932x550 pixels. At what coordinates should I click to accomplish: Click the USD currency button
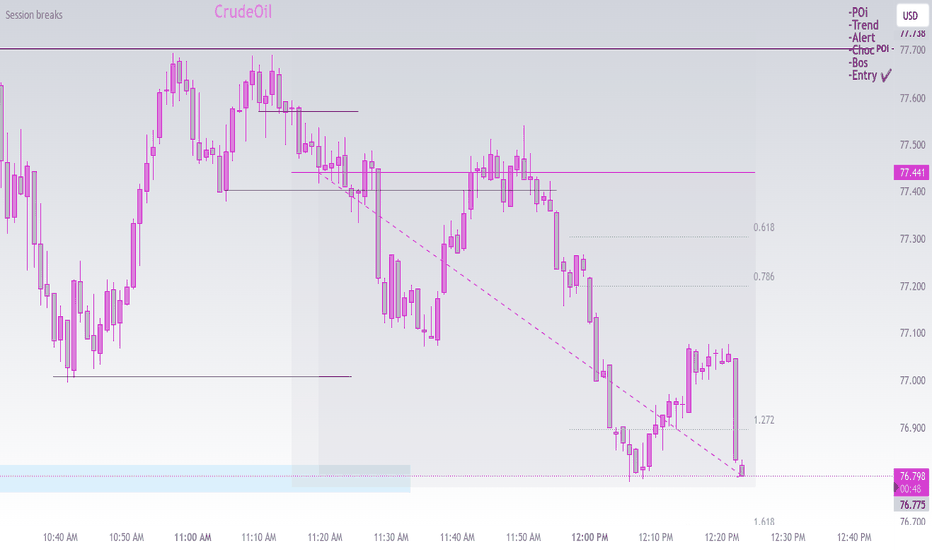pos(911,16)
